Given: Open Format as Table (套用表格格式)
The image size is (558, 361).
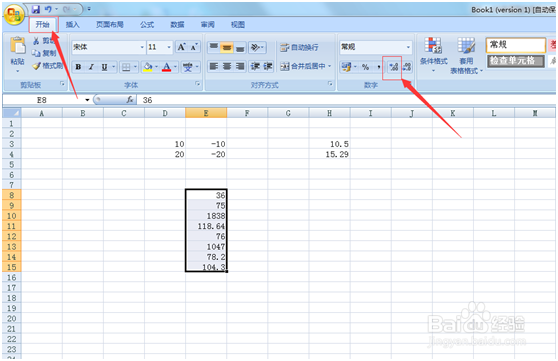Looking at the screenshot, I should (x=466, y=56).
